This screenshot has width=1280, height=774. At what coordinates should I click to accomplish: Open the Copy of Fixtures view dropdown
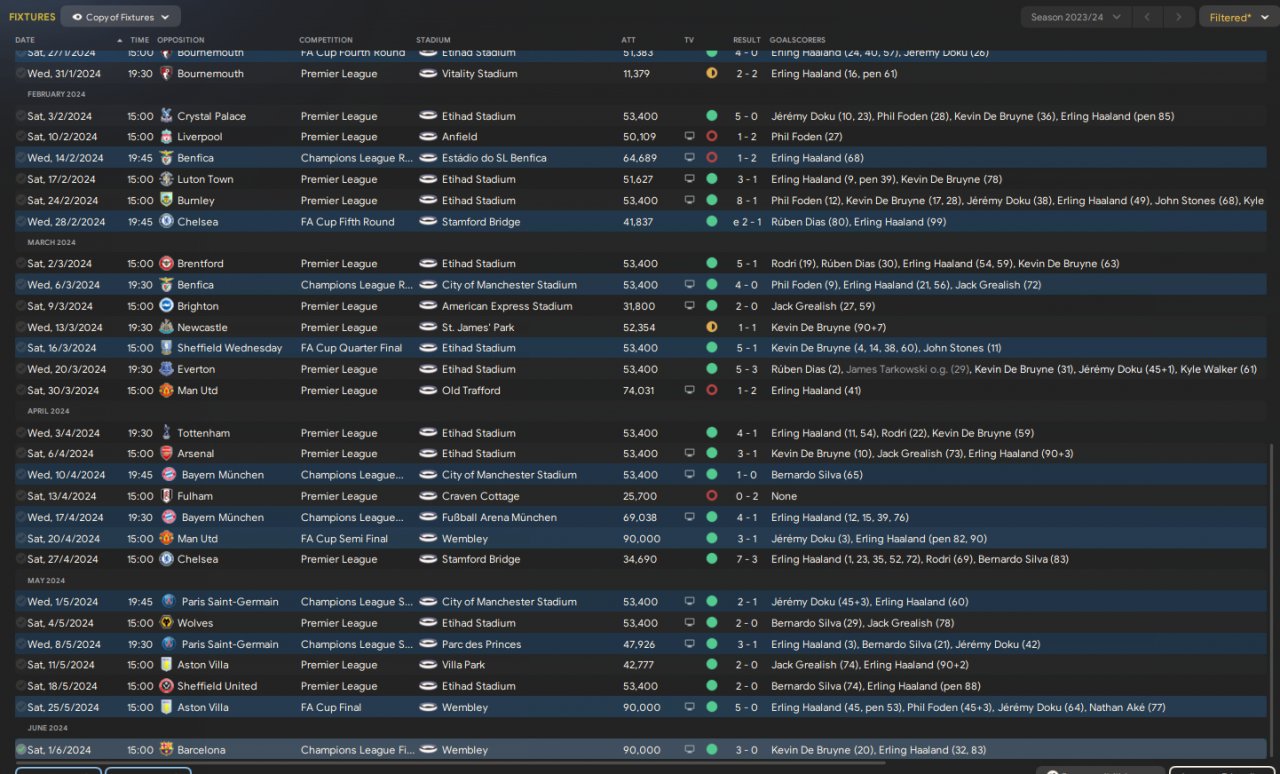[x=120, y=17]
